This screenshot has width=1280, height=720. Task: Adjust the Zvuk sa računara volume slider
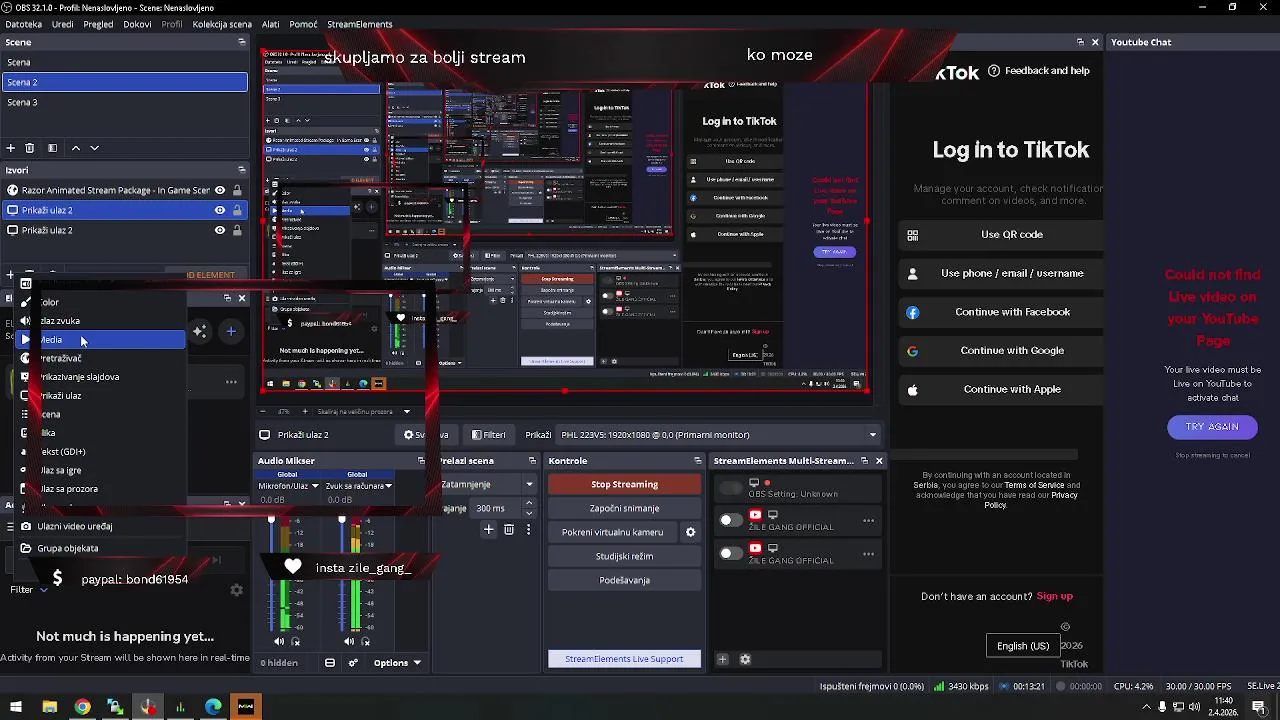pos(342,521)
